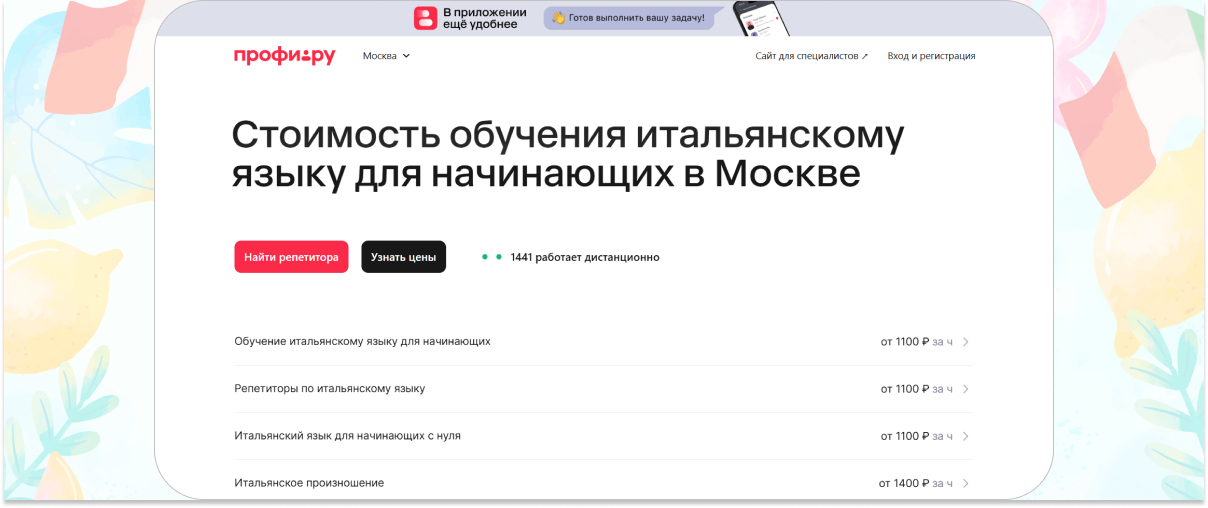This screenshot has width=1208, height=508.
Task: Click the green dots beside 1441 online count
Action: 491,257
